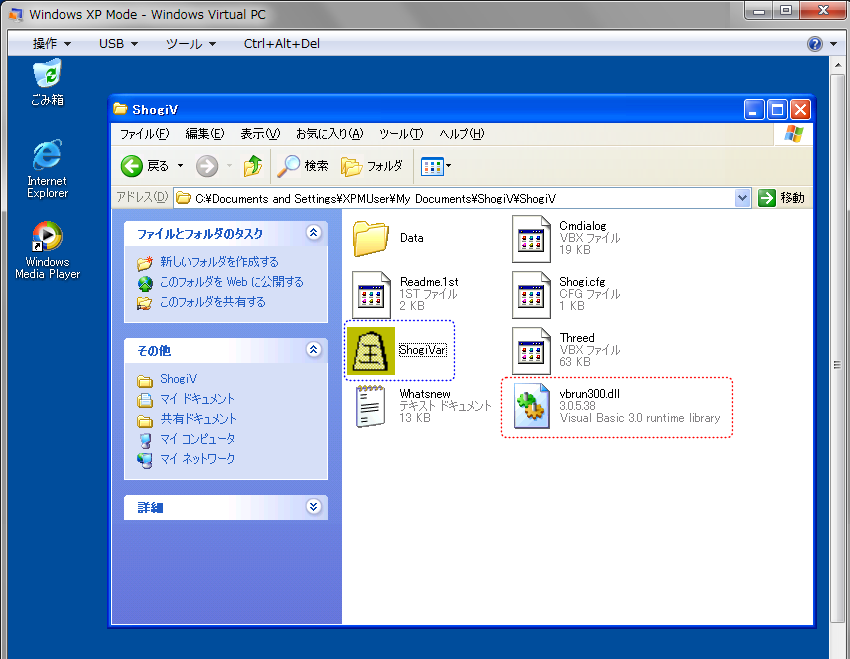The height and width of the screenshot is (659, 850).
Task: Go up one folder level
Action: pyautogui.click(x=253, y=166)
